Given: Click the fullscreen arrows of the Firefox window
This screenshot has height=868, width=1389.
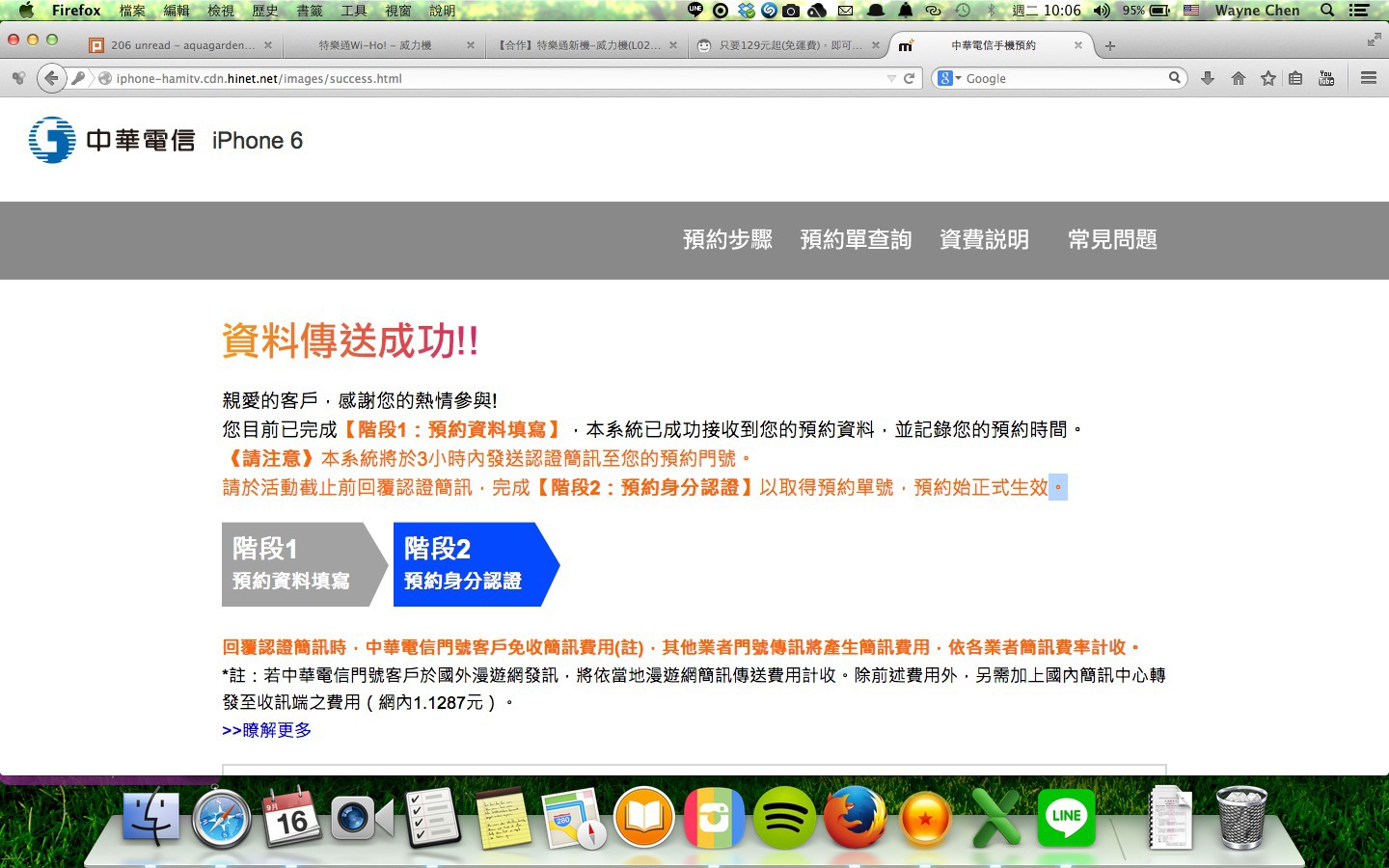Looking at the screenshot, I should click(x=1373, y=40).
